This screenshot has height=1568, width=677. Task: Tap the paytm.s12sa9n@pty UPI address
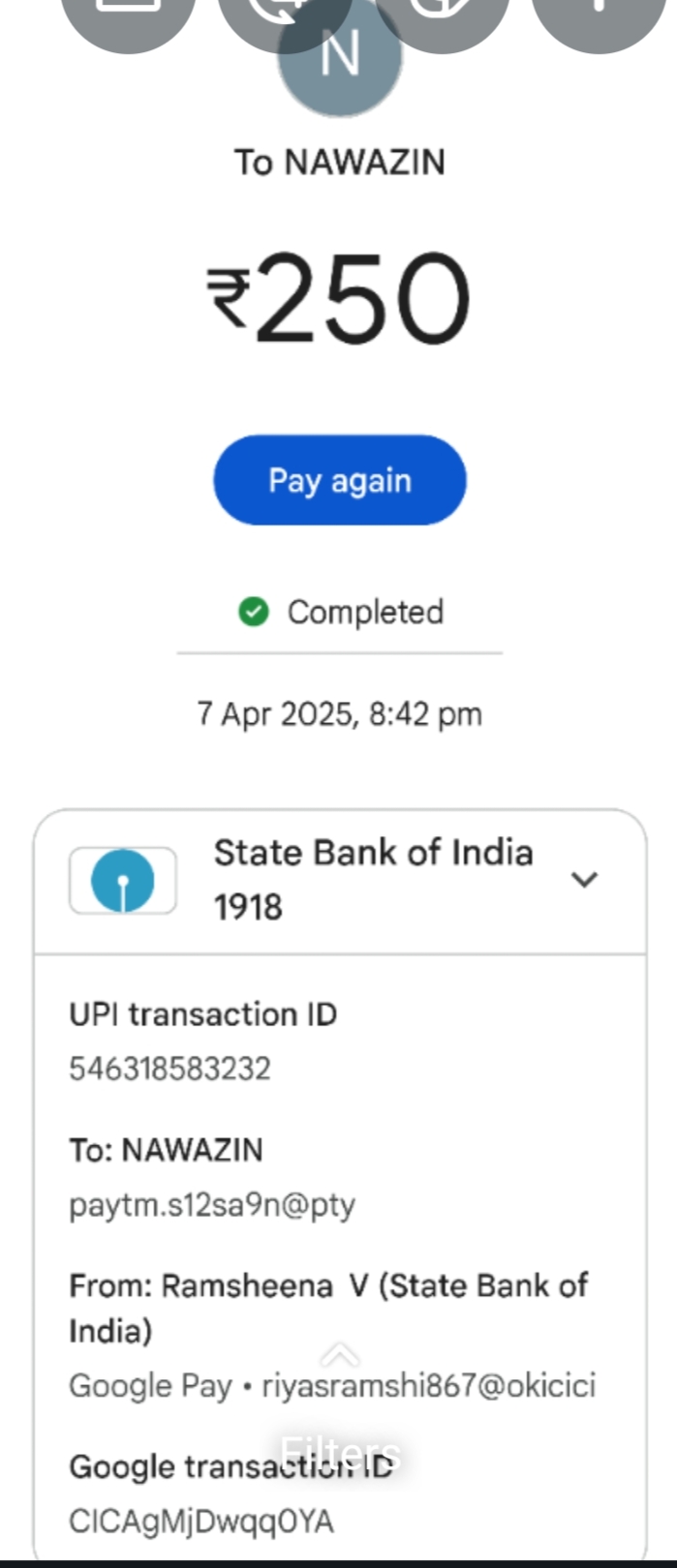pos(212,1205)
